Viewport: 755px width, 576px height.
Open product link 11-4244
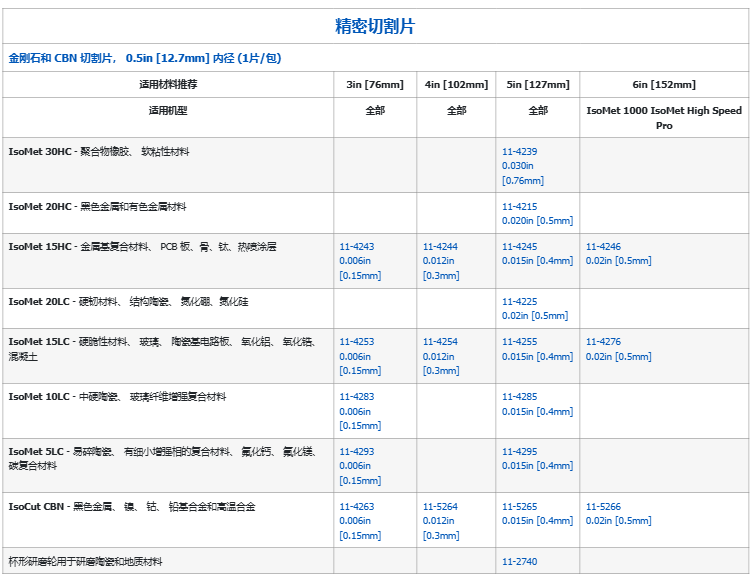(x=440, y=247)
